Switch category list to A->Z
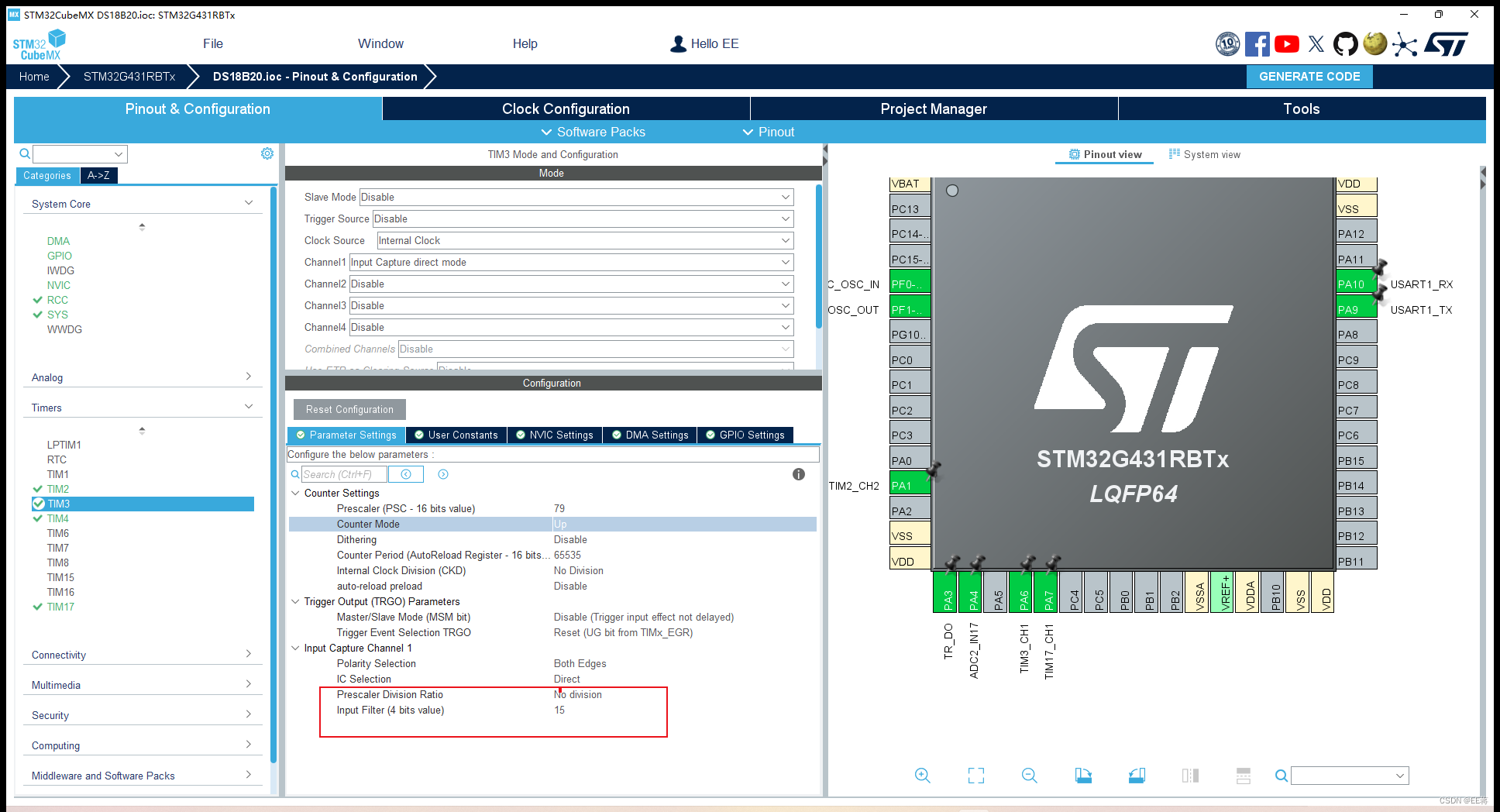1500x812 pixels. (x=98, y=176)
